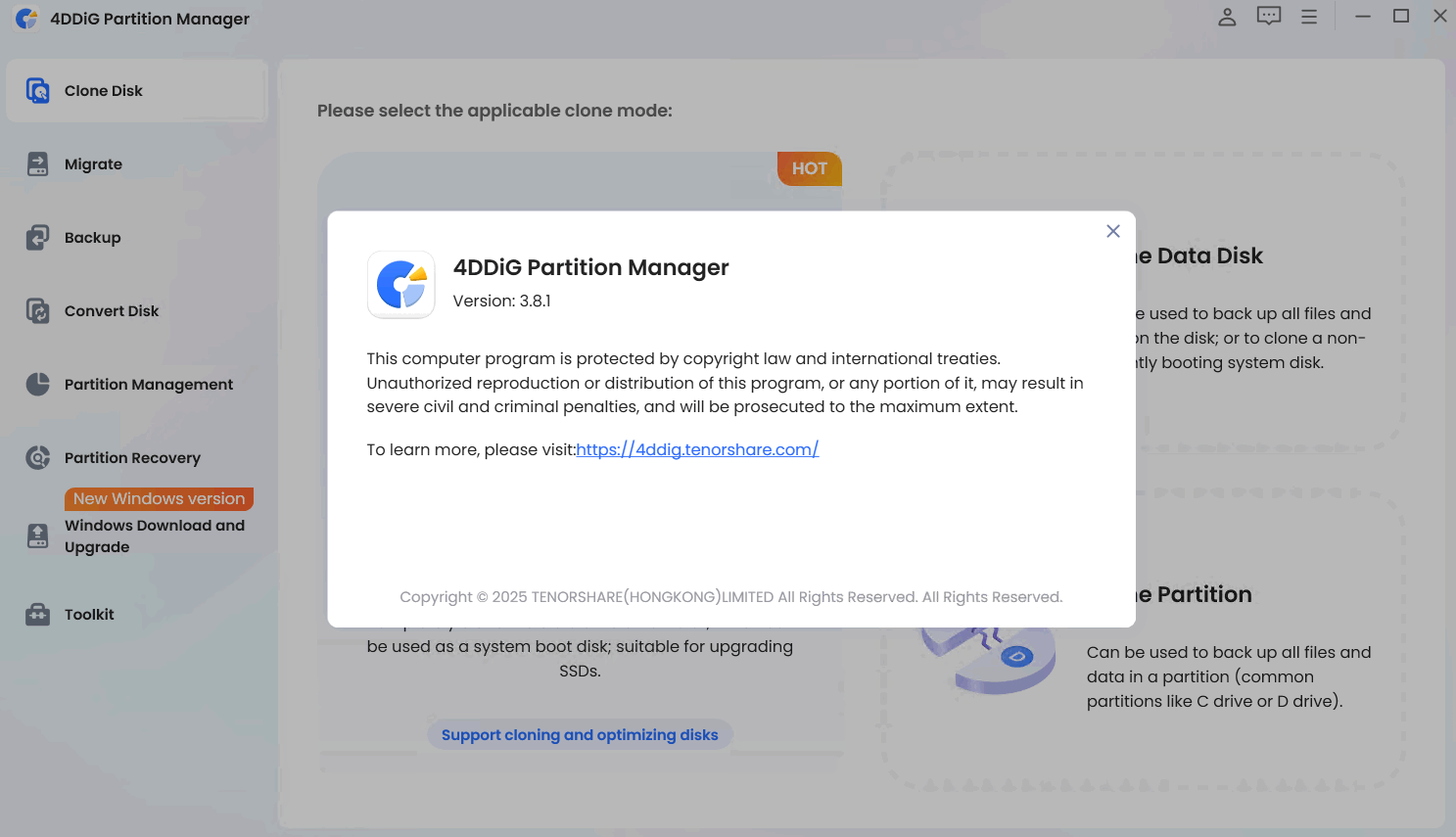The image size is (1456, 837).
Task: Select Windows Download and Upgrade label
Action: coord(155,536)
